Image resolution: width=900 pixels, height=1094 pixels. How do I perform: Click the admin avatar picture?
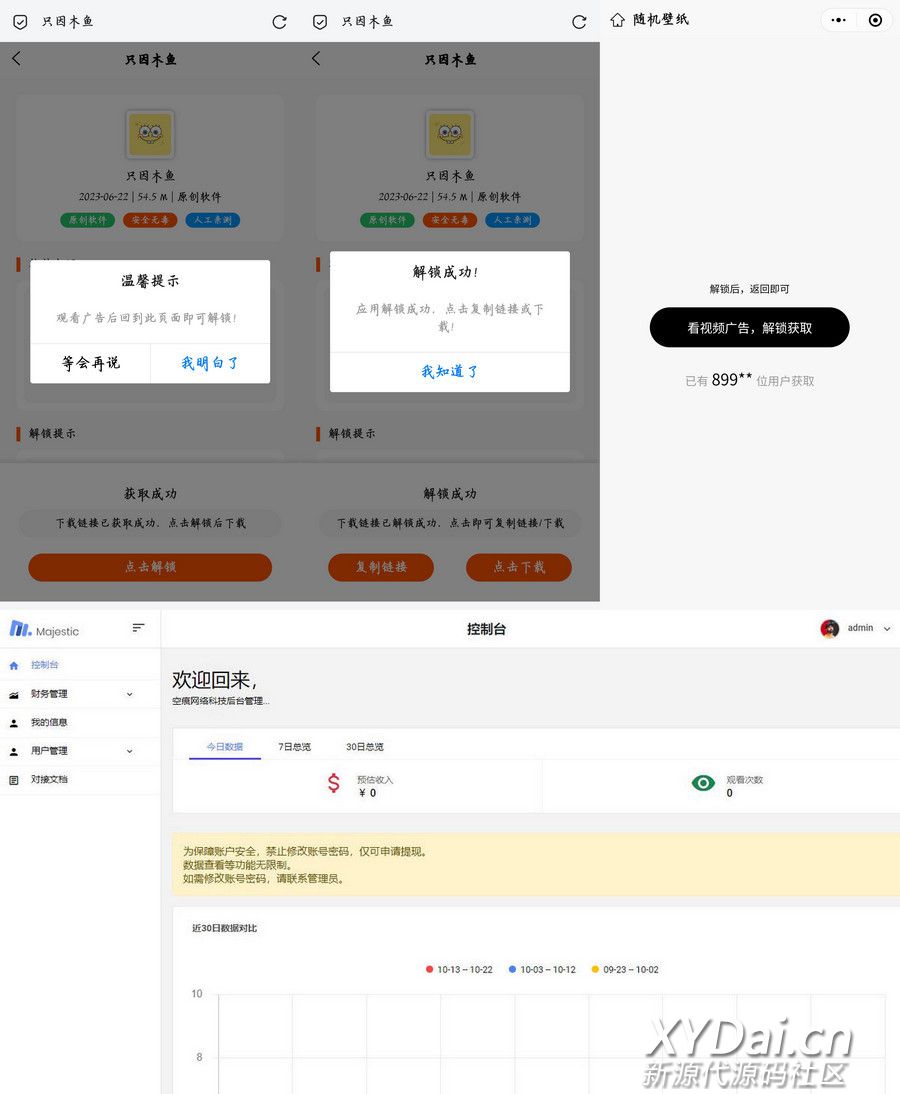point(829,628)
